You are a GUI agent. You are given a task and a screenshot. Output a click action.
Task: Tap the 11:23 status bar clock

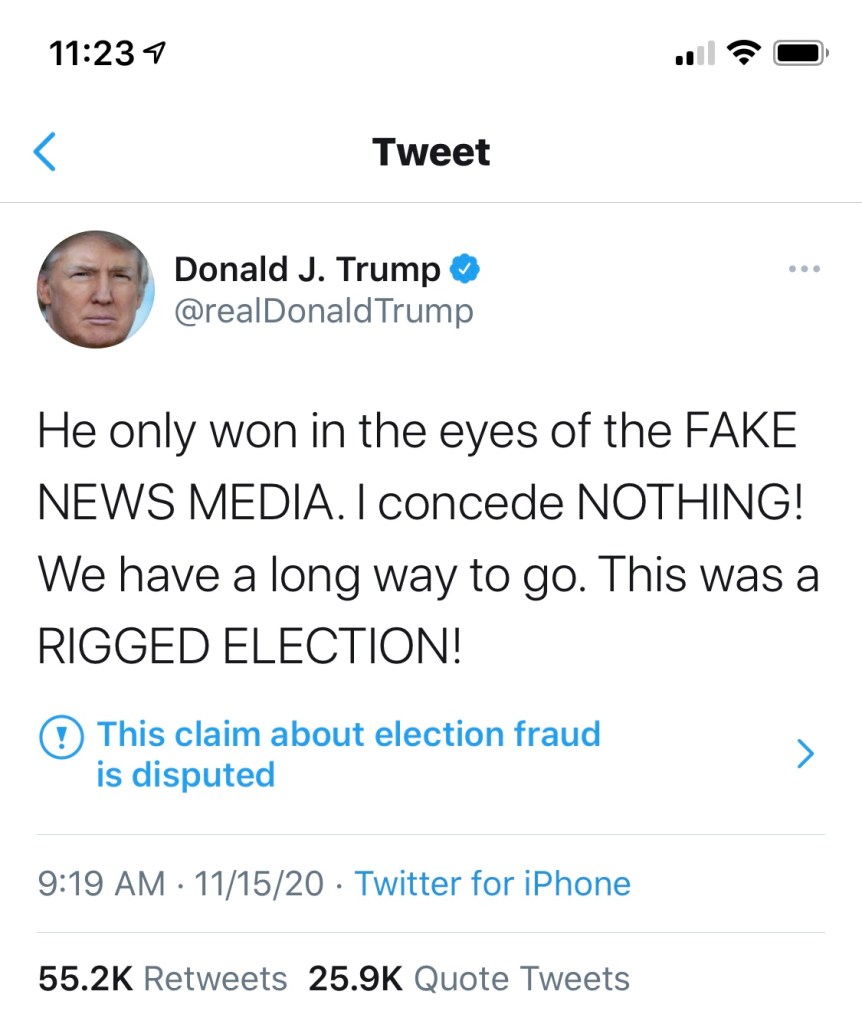click(91, 53)
